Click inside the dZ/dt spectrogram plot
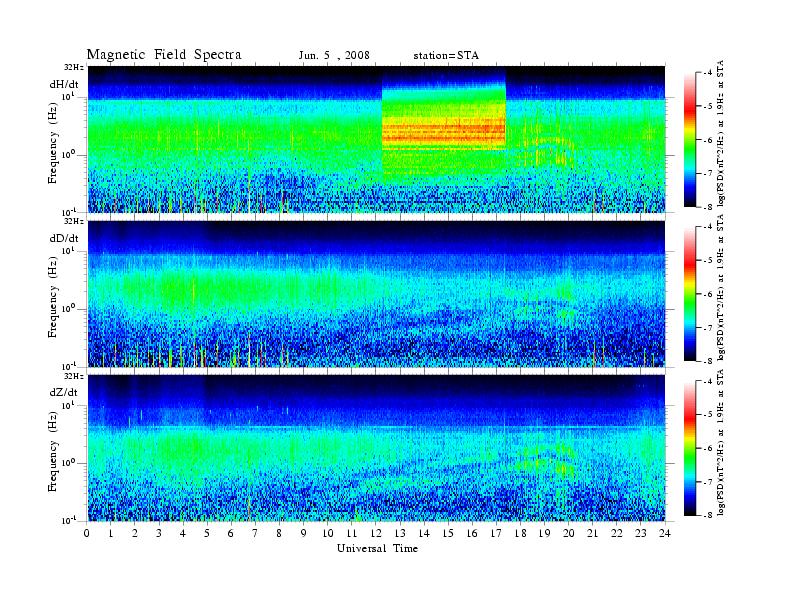This screenshot has height=612, width=792. coord(376,447)
